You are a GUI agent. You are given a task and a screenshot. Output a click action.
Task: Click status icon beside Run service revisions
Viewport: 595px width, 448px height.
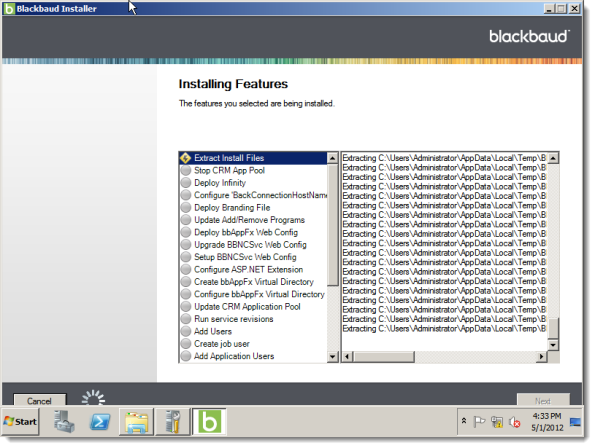(186, 319)
